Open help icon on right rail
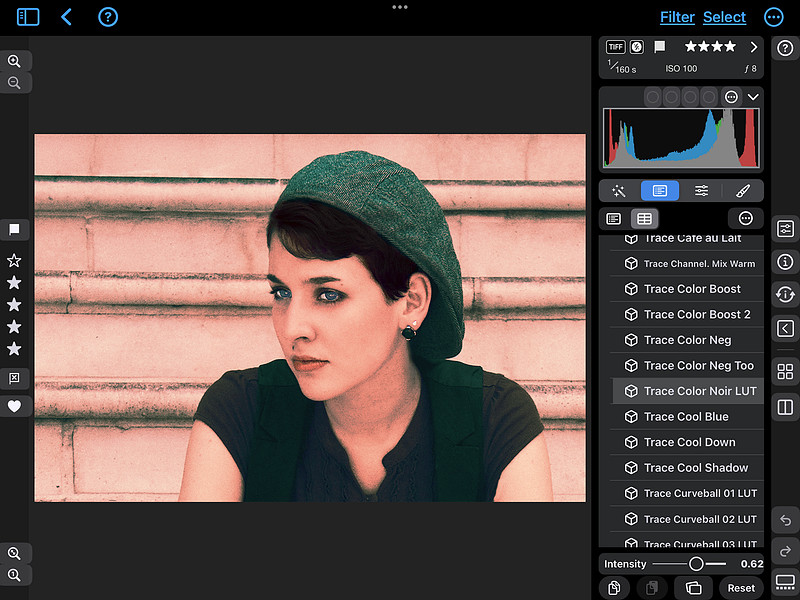800x600 pixels. (x=785, y=48)
